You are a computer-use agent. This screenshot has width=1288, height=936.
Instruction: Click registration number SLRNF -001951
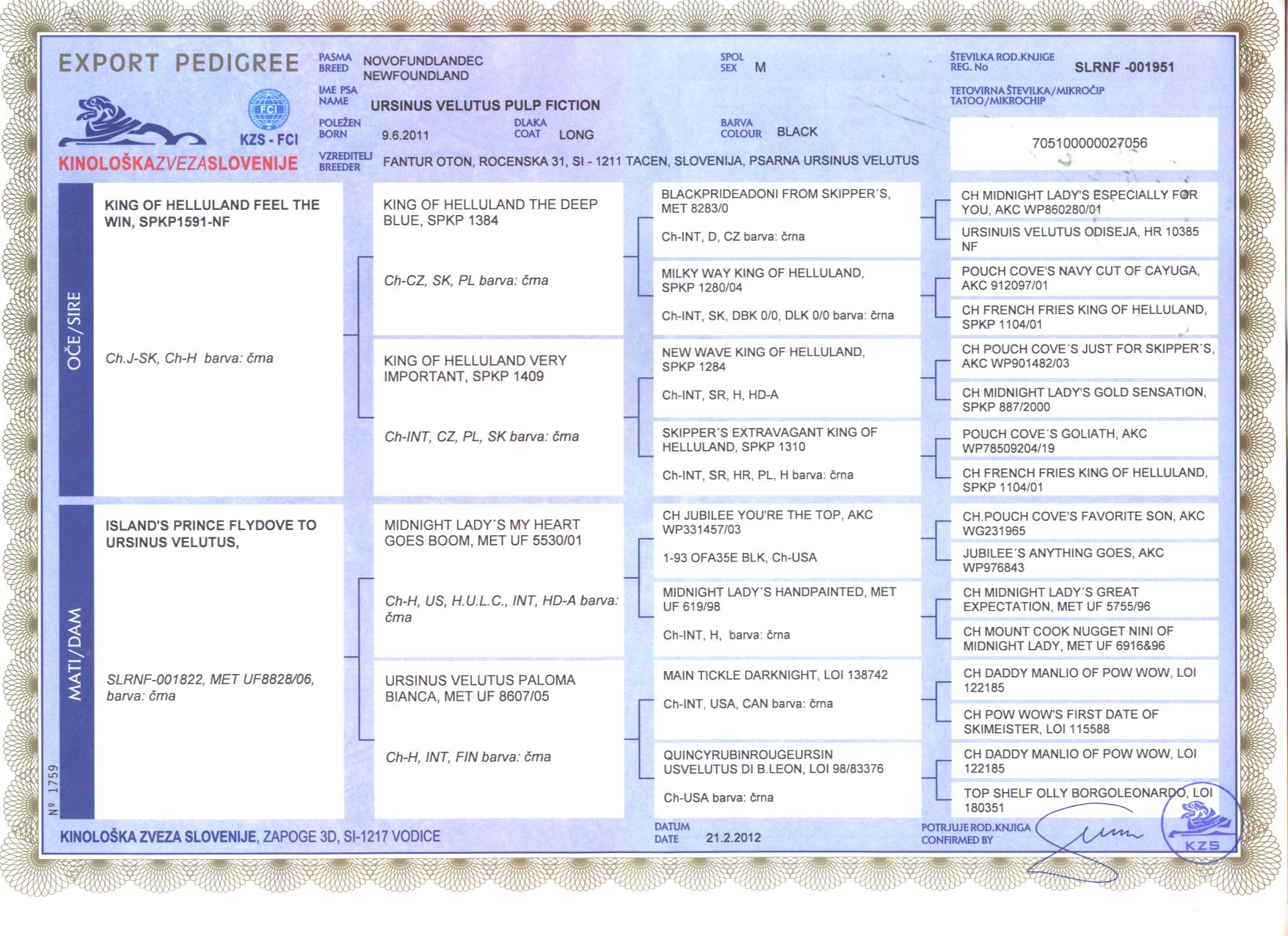pyautogui.click(x=1124, y=67)
